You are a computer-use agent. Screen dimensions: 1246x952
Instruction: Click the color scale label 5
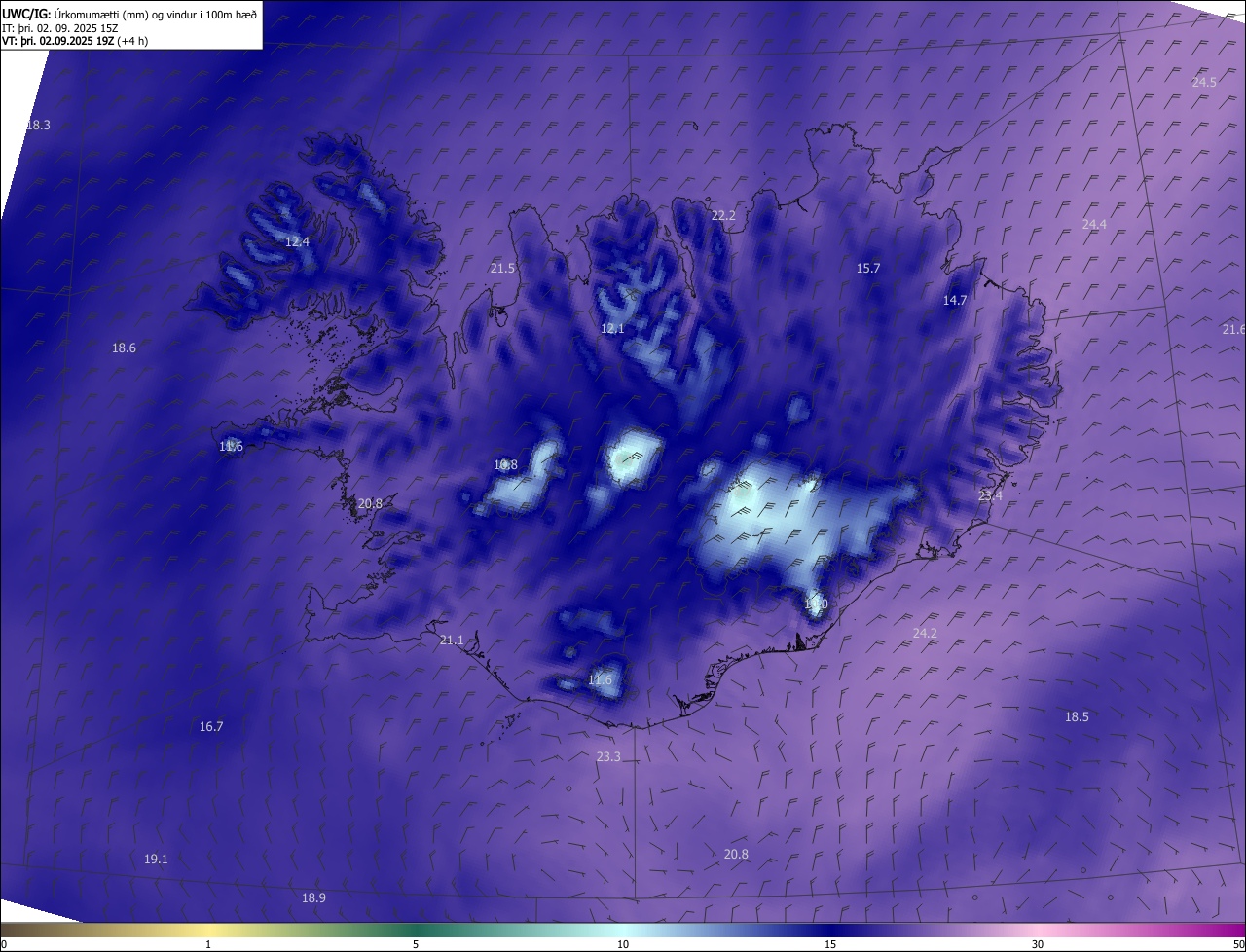pos(416,944)
